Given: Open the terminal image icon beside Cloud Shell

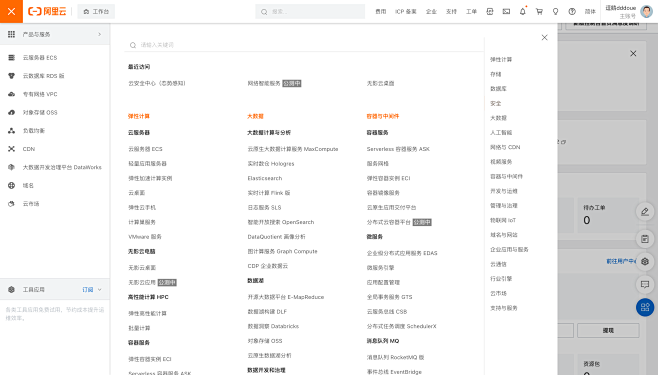Looking at the screenshot, I should [507, 12].
